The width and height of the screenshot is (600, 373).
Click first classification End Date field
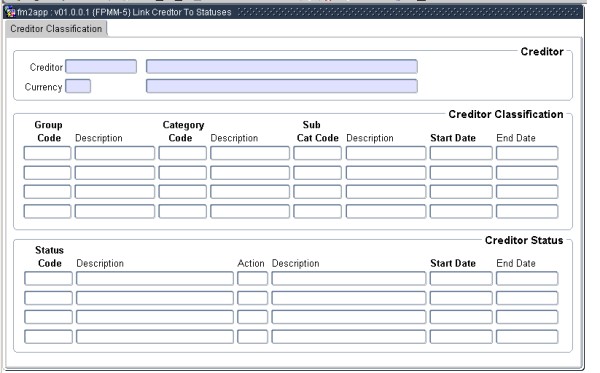pos(527,153)
